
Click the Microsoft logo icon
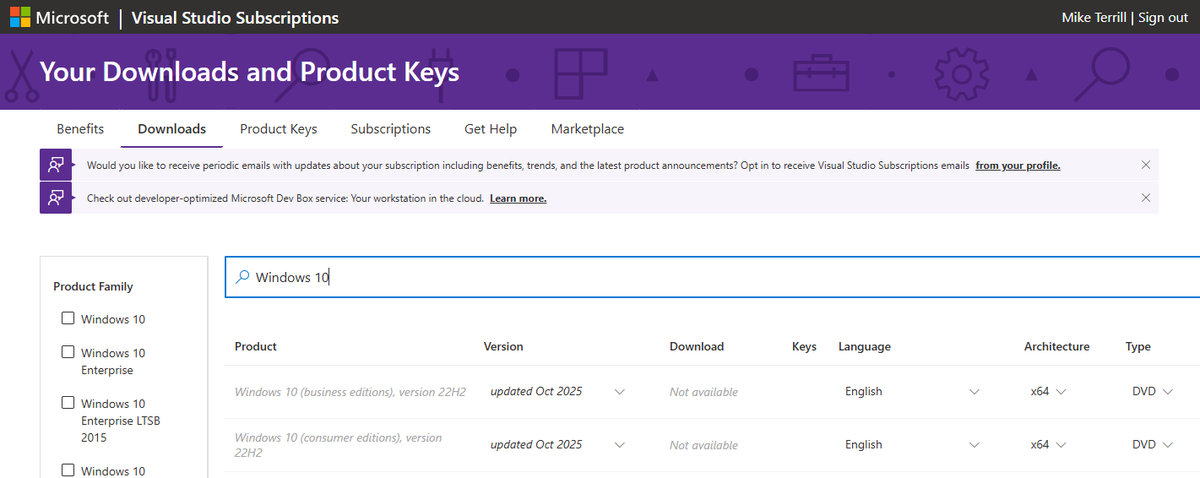tap(21, 17)
